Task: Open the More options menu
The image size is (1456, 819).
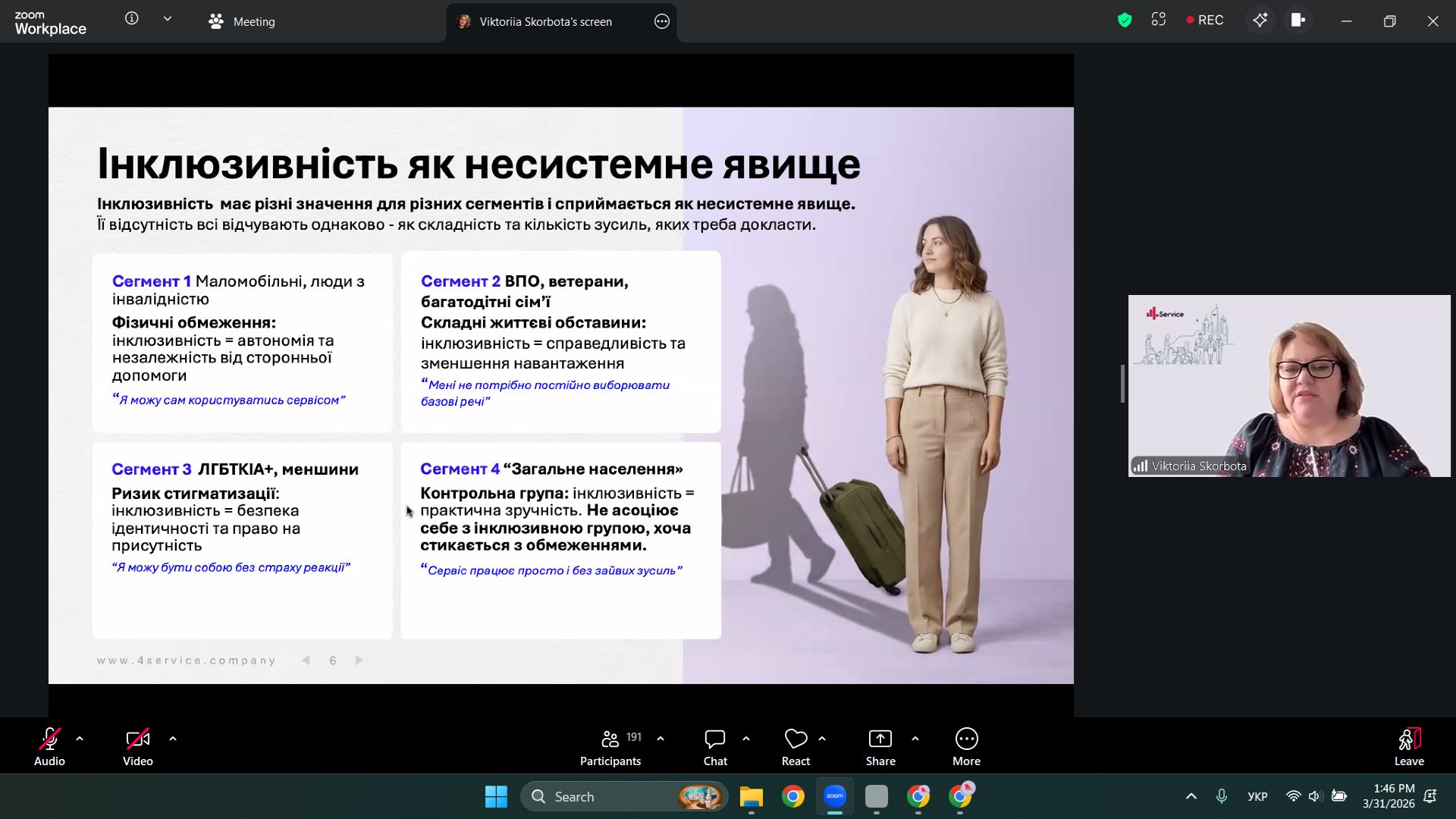Action: [x=966, y=748]
